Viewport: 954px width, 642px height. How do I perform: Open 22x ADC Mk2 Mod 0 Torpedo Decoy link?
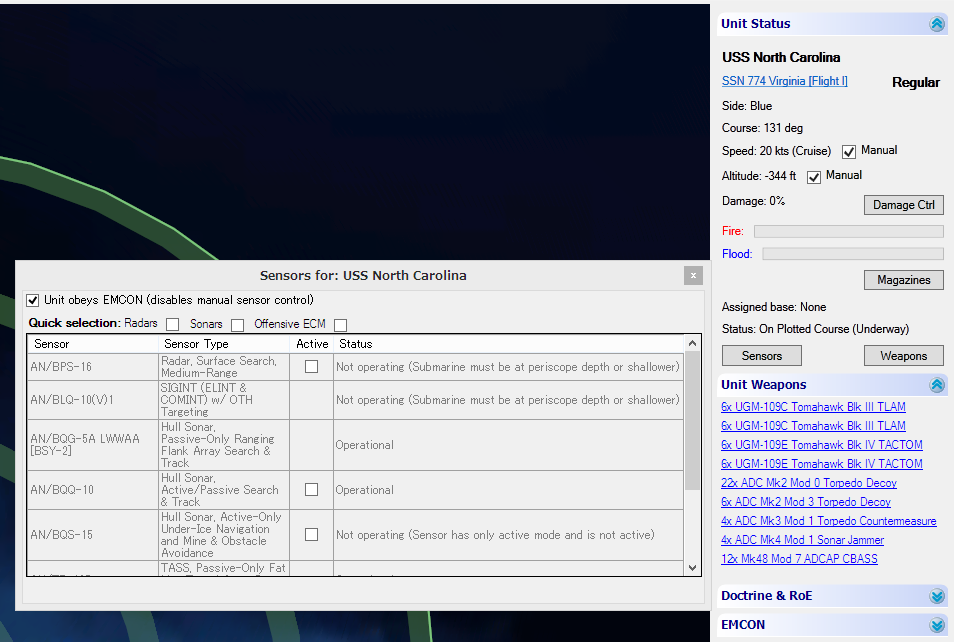[809, 483]
